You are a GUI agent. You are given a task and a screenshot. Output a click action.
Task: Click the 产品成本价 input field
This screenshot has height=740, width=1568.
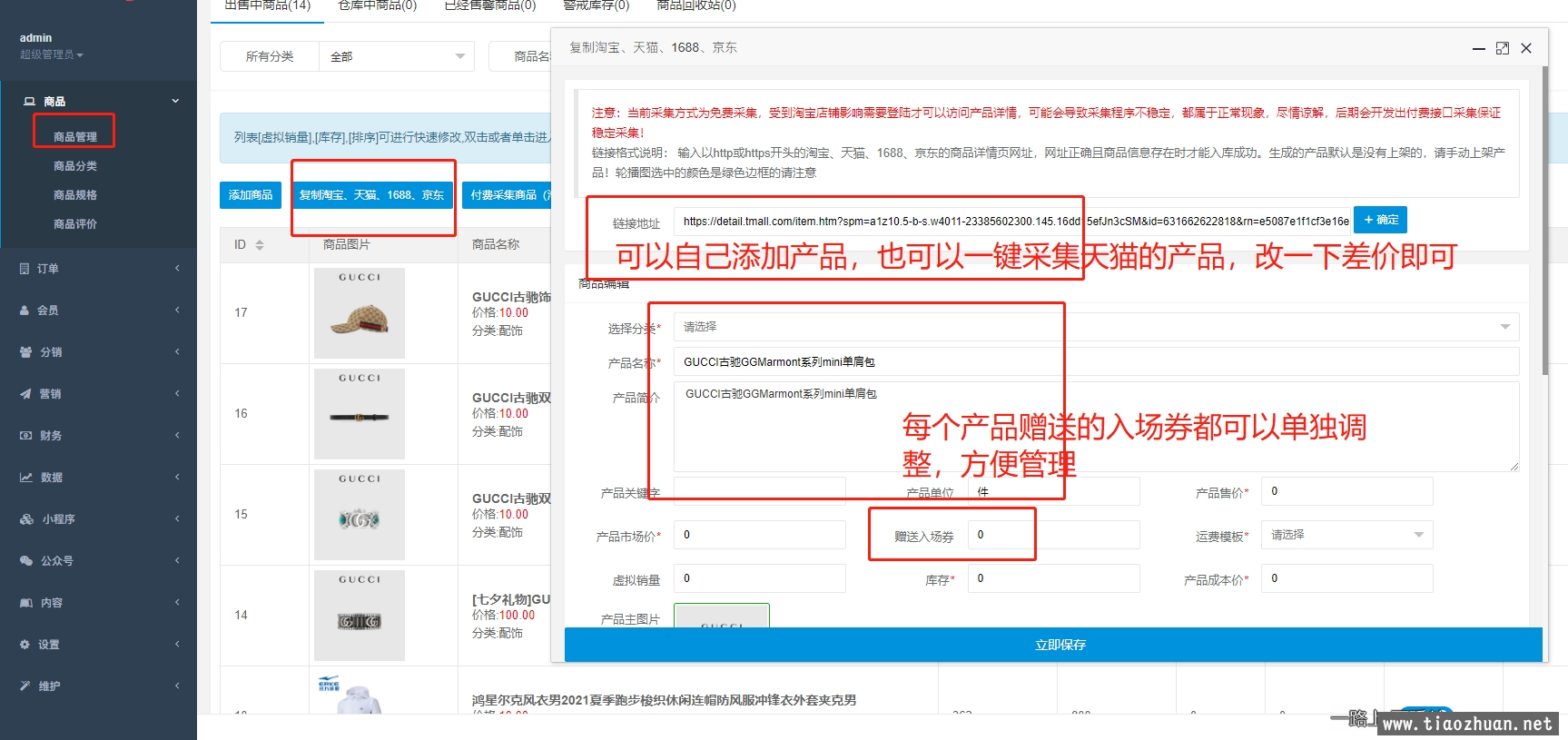(x=1346, y=578)
